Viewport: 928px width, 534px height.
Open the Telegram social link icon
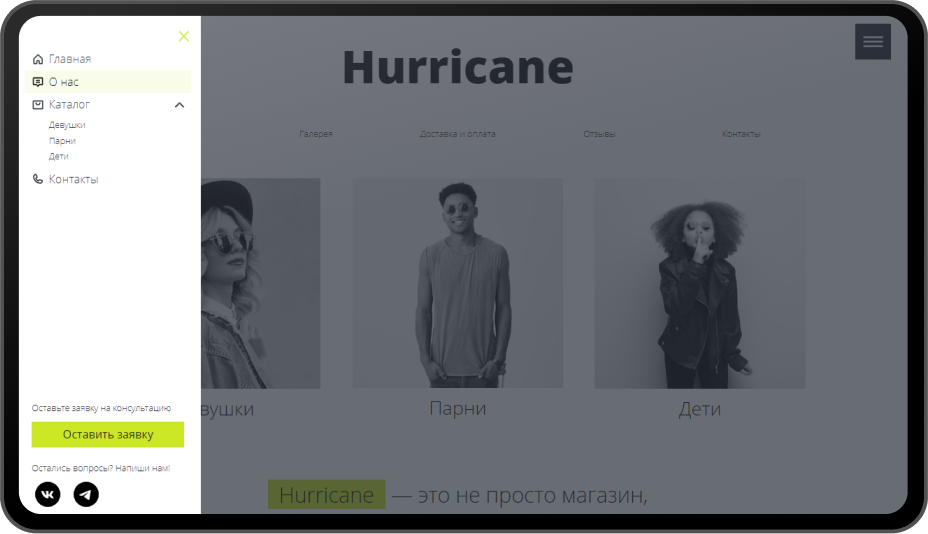coord(86,494)
